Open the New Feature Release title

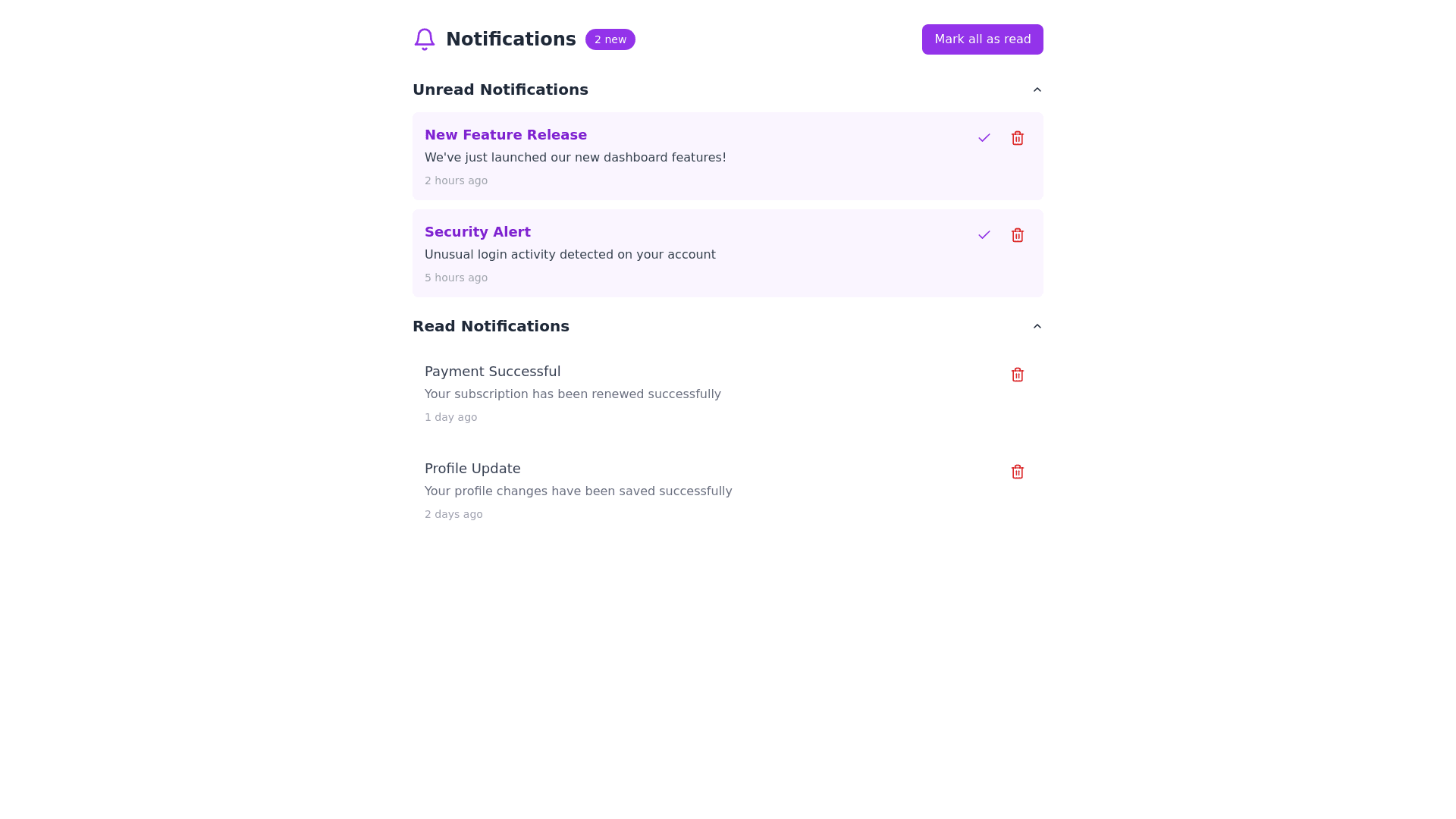[506, 135]
